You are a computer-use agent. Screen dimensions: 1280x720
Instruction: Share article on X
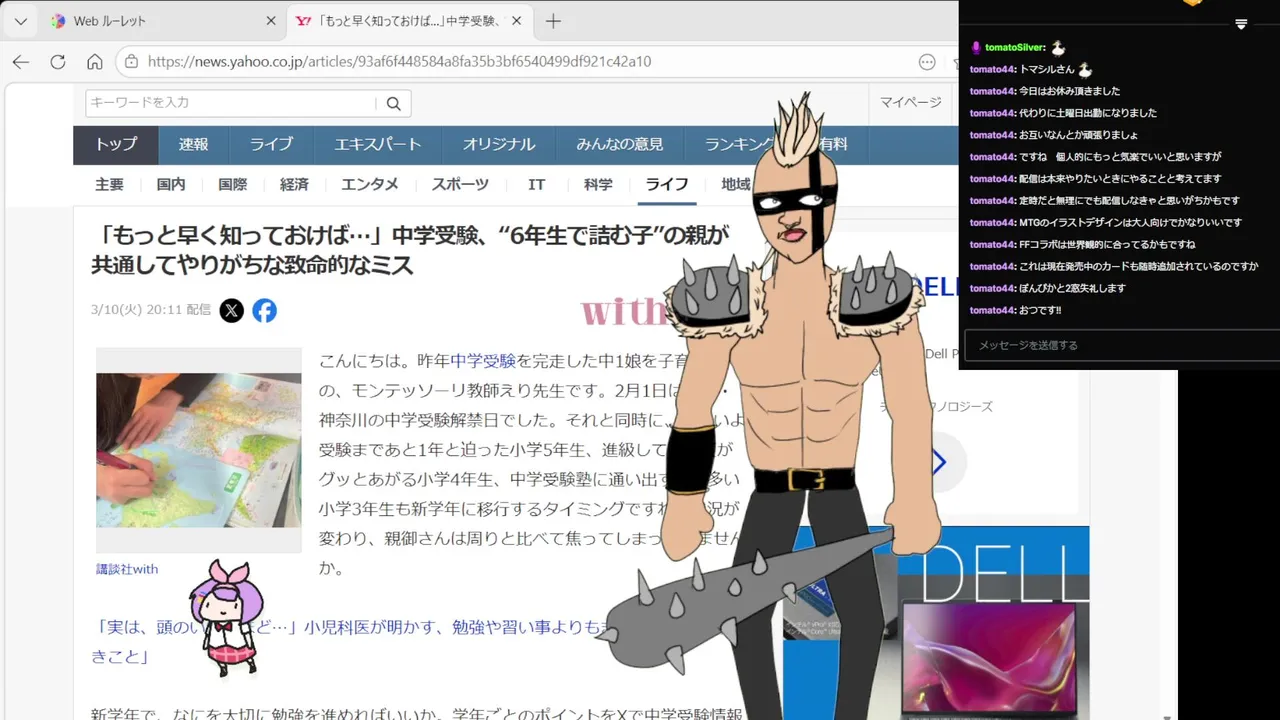(x=231, y=310)
